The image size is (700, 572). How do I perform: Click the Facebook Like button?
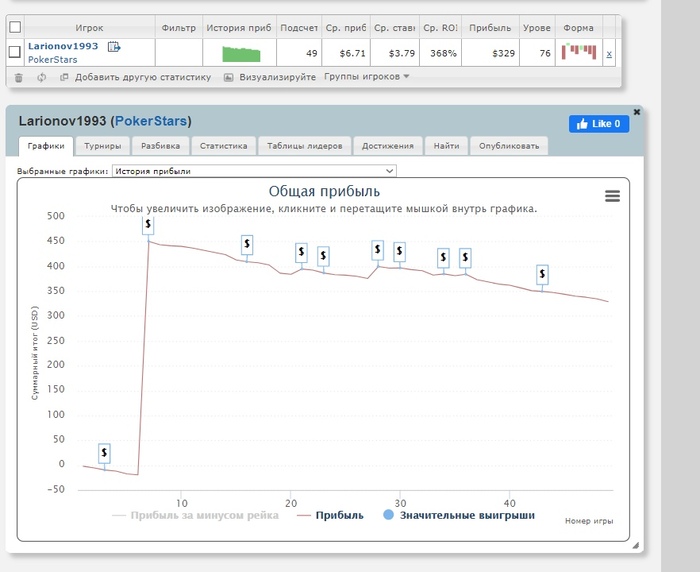(599, 124)
